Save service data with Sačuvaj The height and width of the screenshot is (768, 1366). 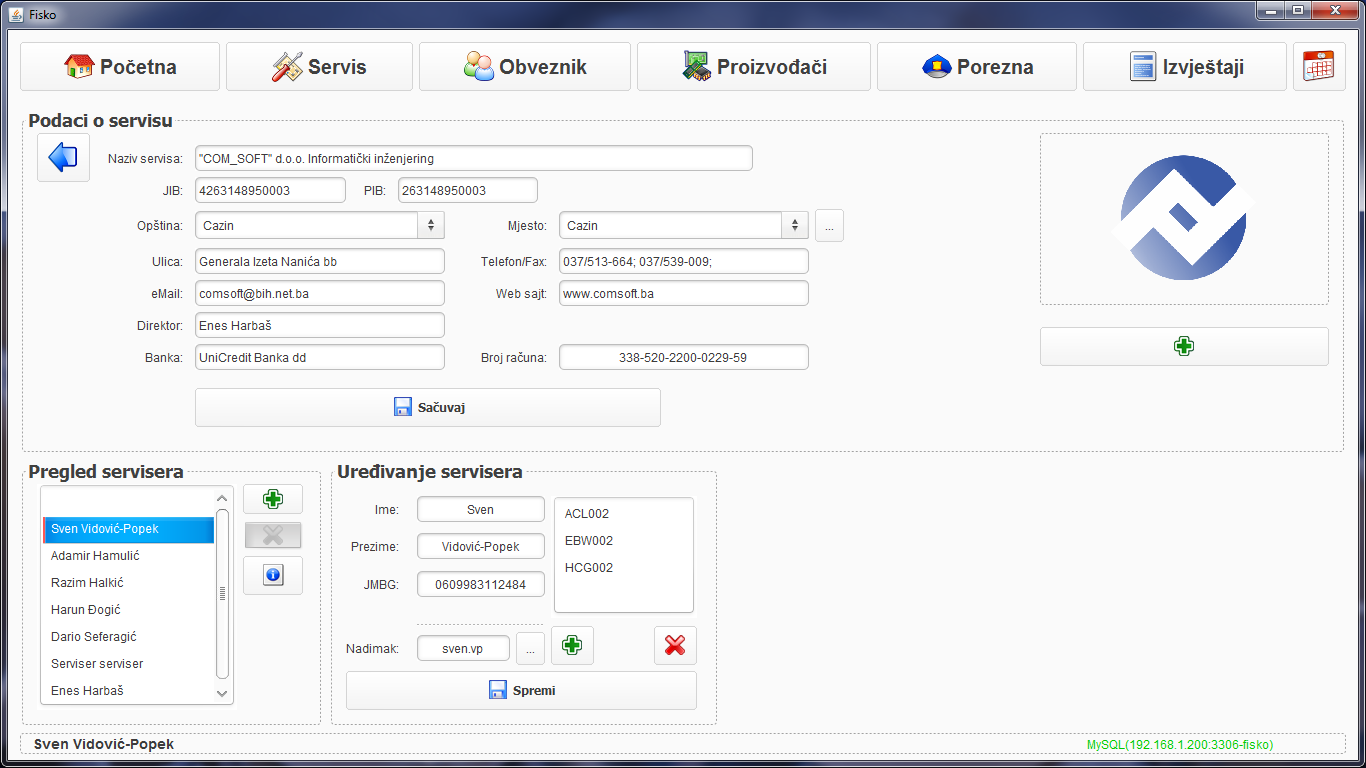click(x=428, y=407)
